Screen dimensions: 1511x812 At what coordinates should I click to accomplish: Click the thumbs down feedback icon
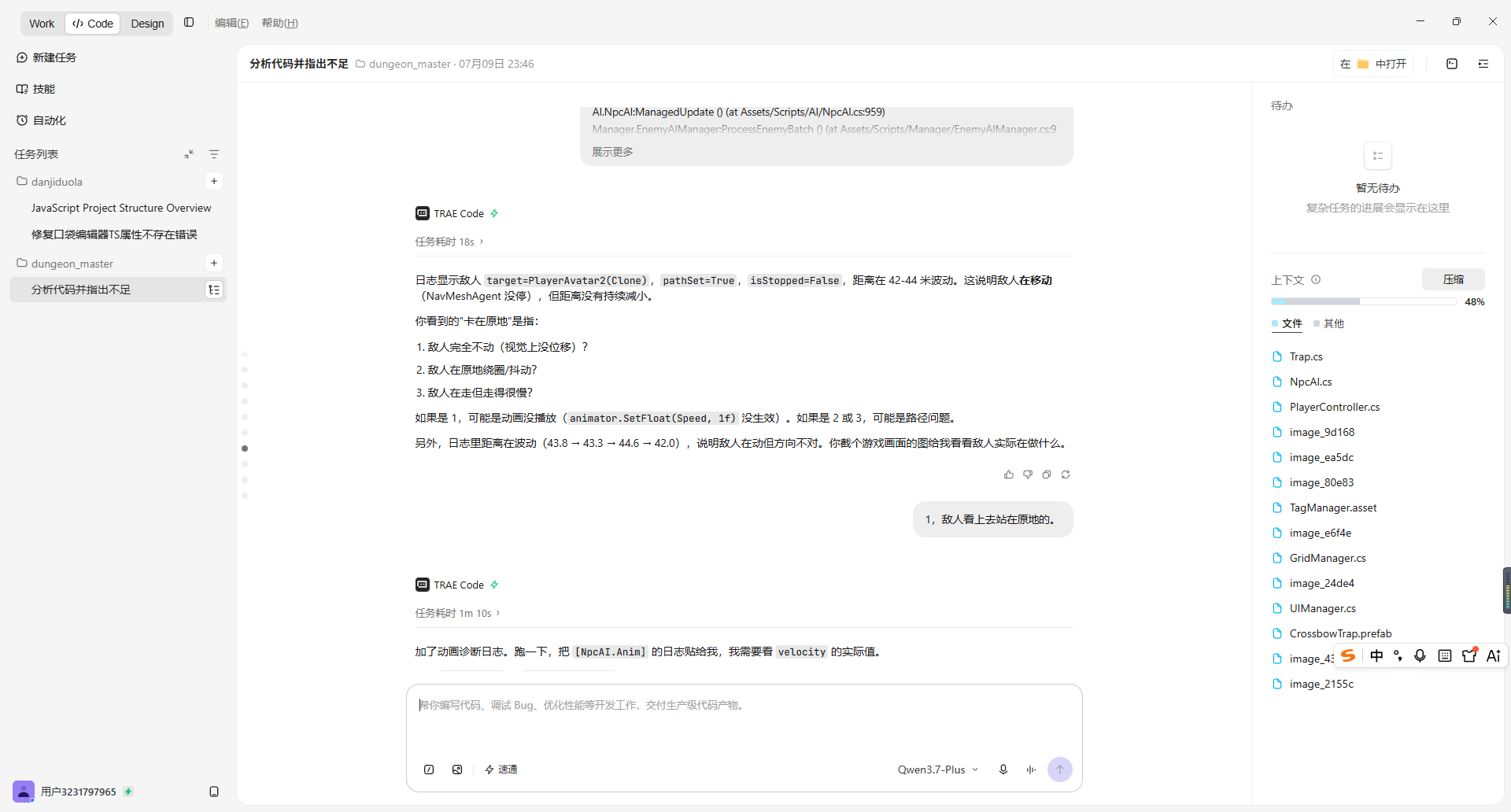(1028, 474)
